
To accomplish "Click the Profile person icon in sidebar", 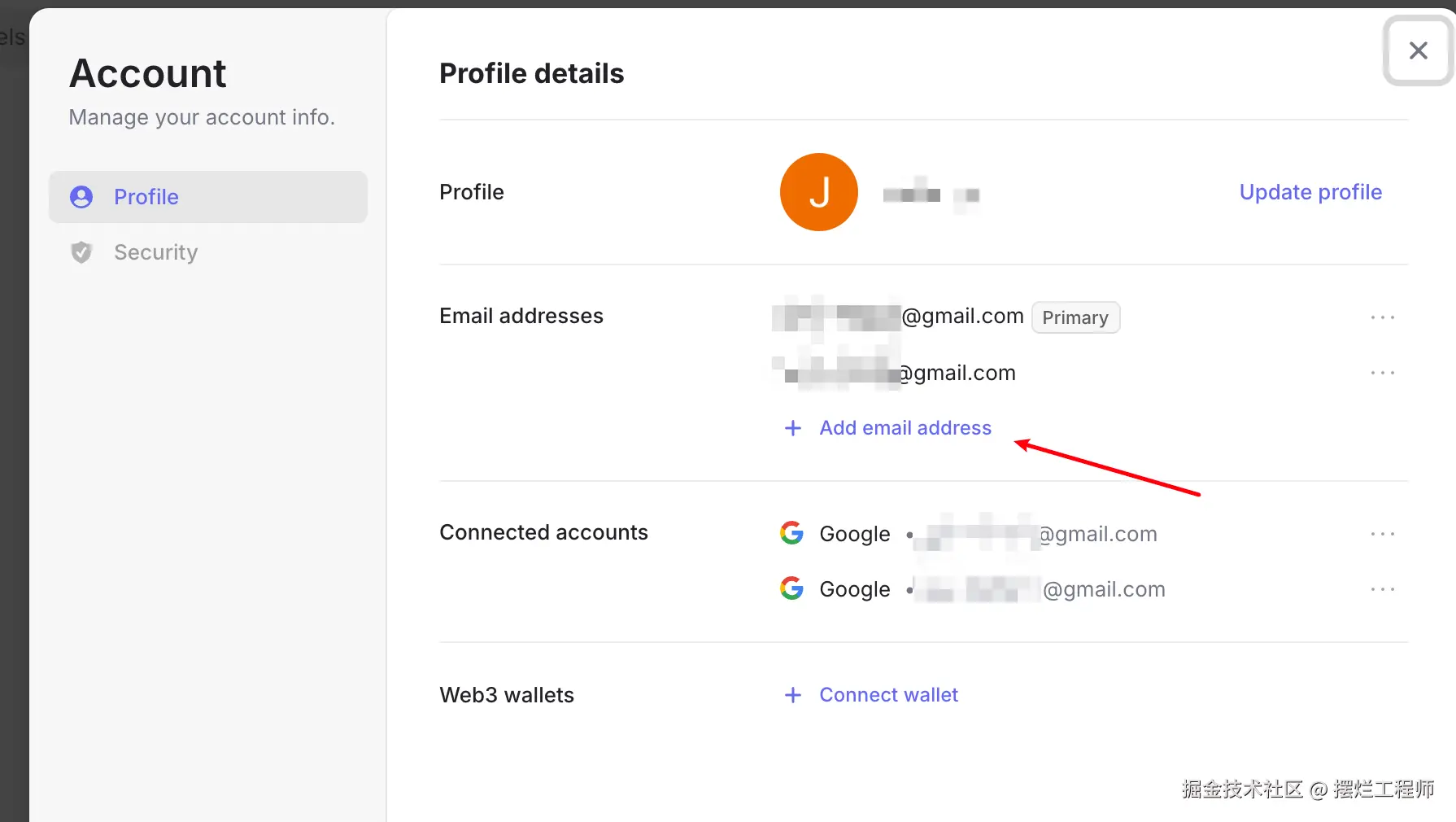I will click(x=81, y=197).
